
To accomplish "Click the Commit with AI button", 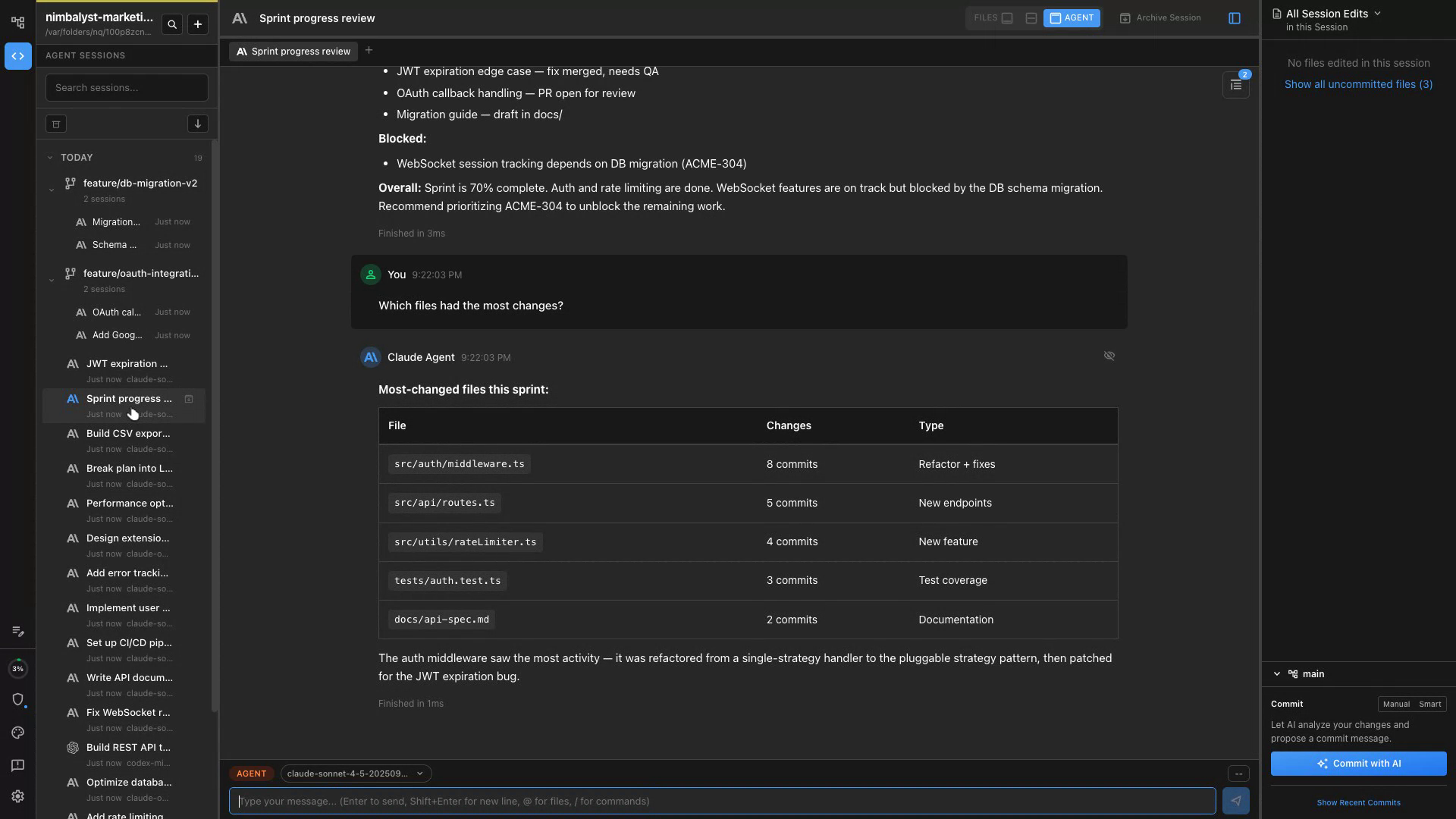I will click(x=1358, y=764).
